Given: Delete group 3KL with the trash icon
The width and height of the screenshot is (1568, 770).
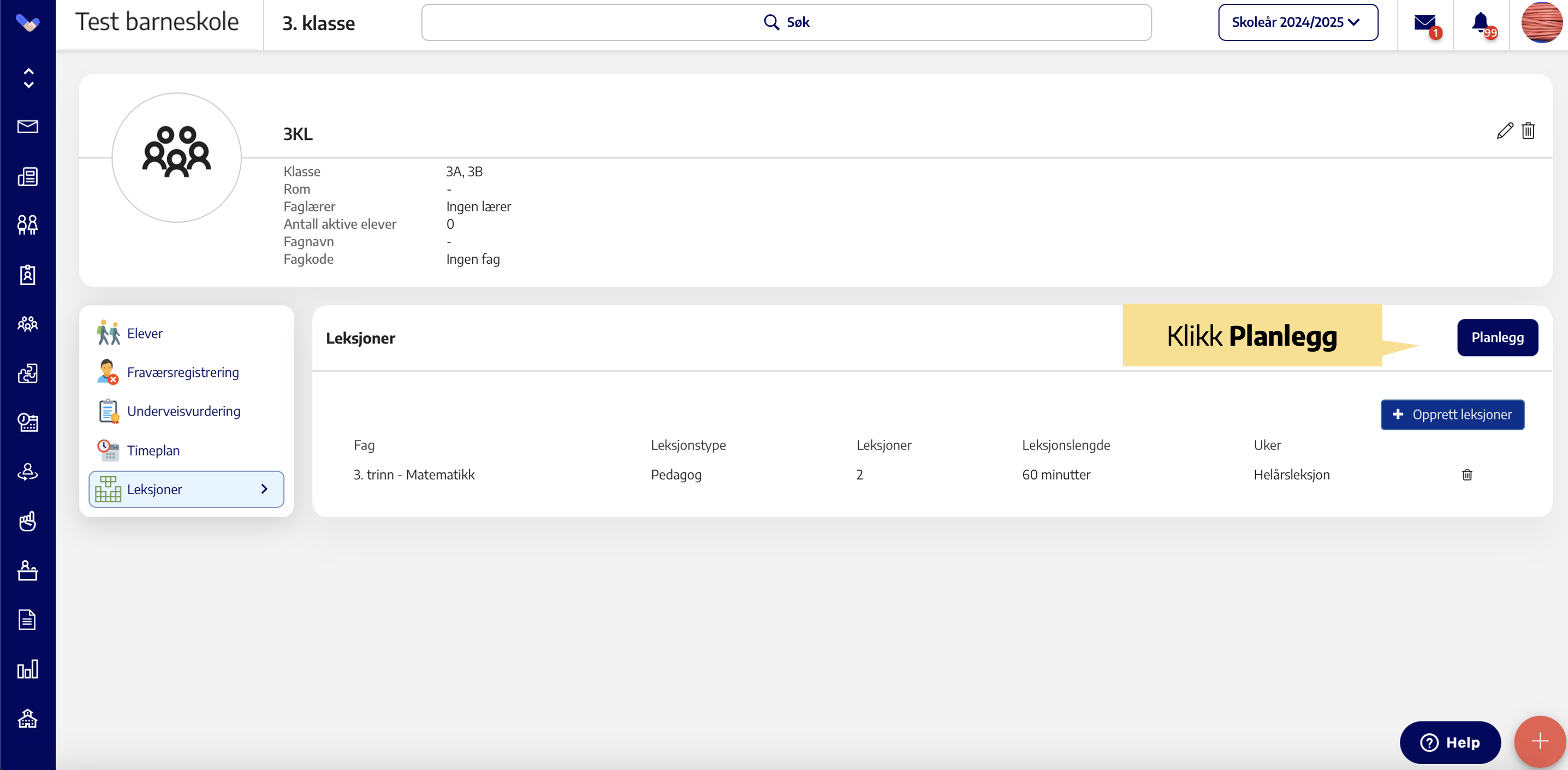Looking at the screenshot, I should pyautogui.click(x=1528, y=131).
